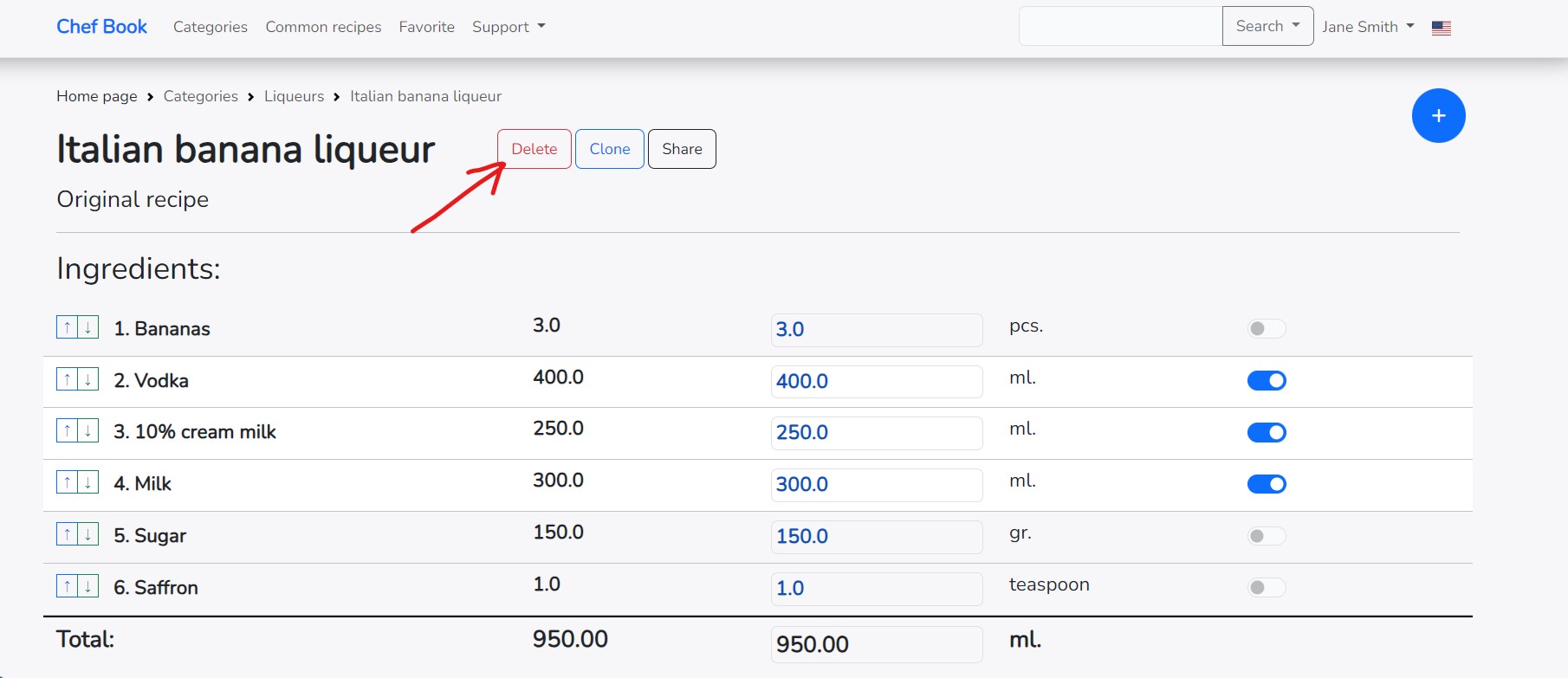
Task: Disable the Vodka toggle switch
Action: point(1267,380)
